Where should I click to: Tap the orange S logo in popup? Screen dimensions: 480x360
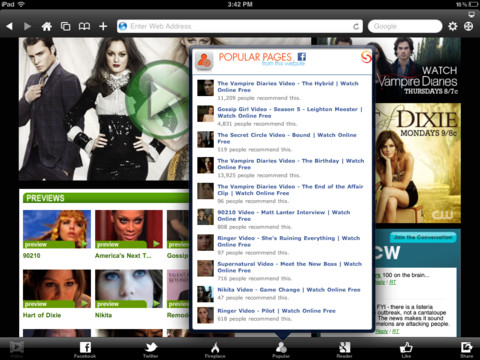366,57
